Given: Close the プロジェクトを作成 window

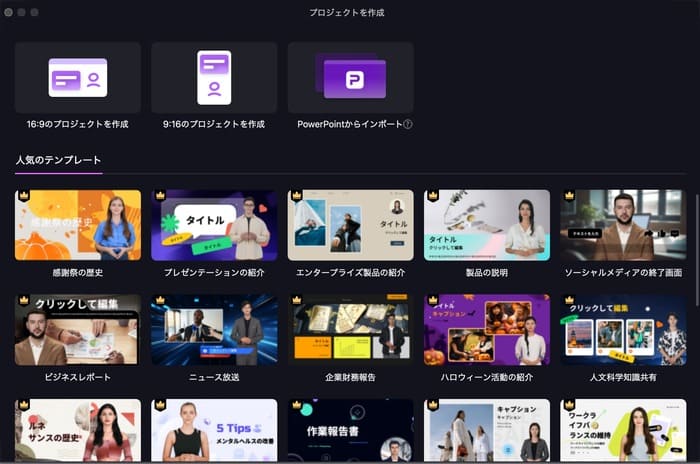Looking at the screenshot, I should tap(8, 12).
